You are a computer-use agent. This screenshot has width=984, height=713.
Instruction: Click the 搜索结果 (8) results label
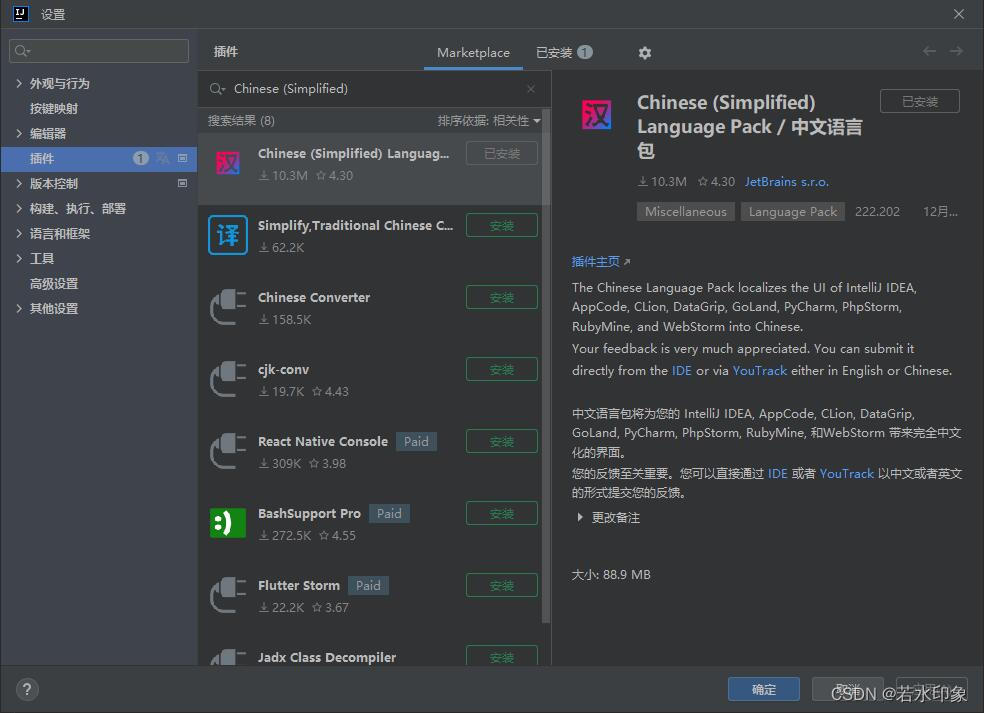tap(241, 121)
